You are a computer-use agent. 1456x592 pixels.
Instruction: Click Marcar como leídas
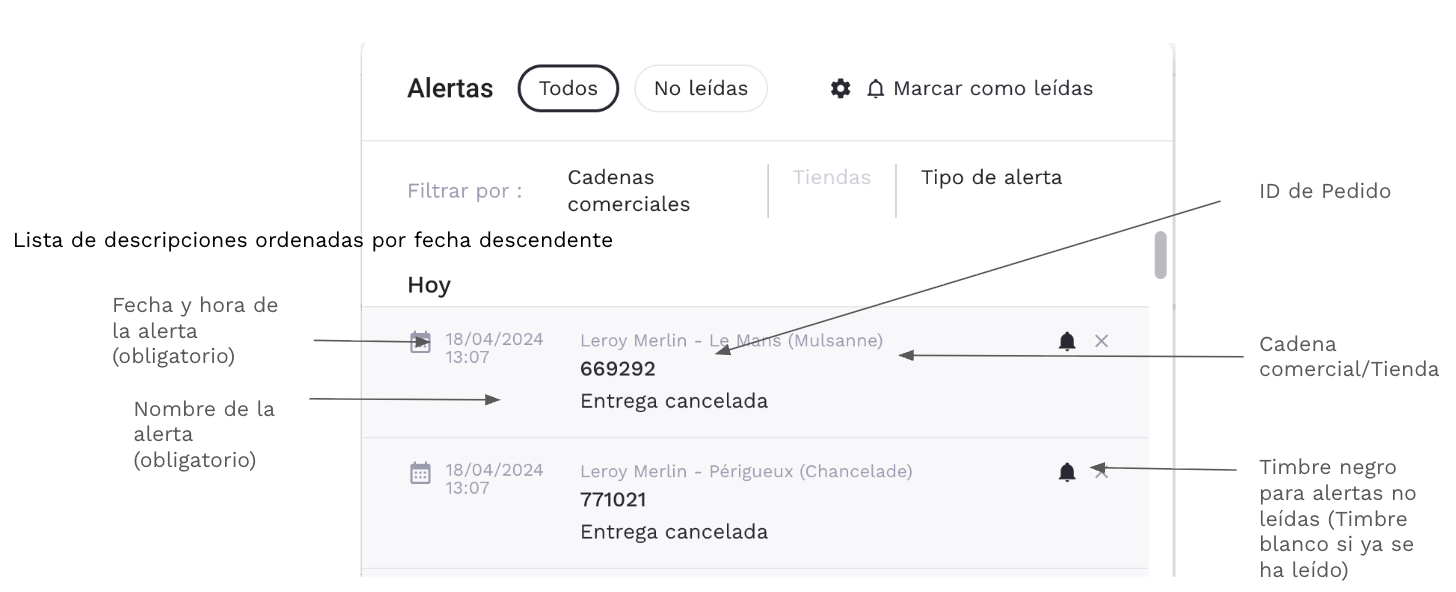tap(992, 89)
